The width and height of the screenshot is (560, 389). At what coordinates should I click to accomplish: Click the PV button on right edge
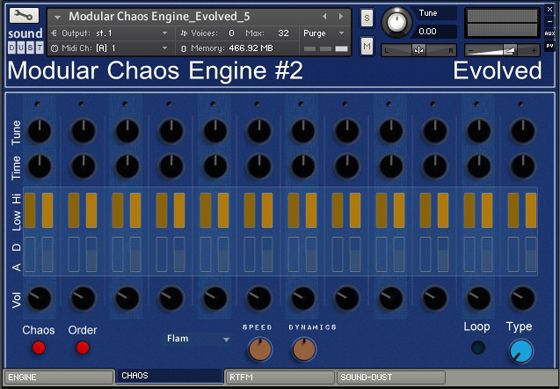click(550, 46)
